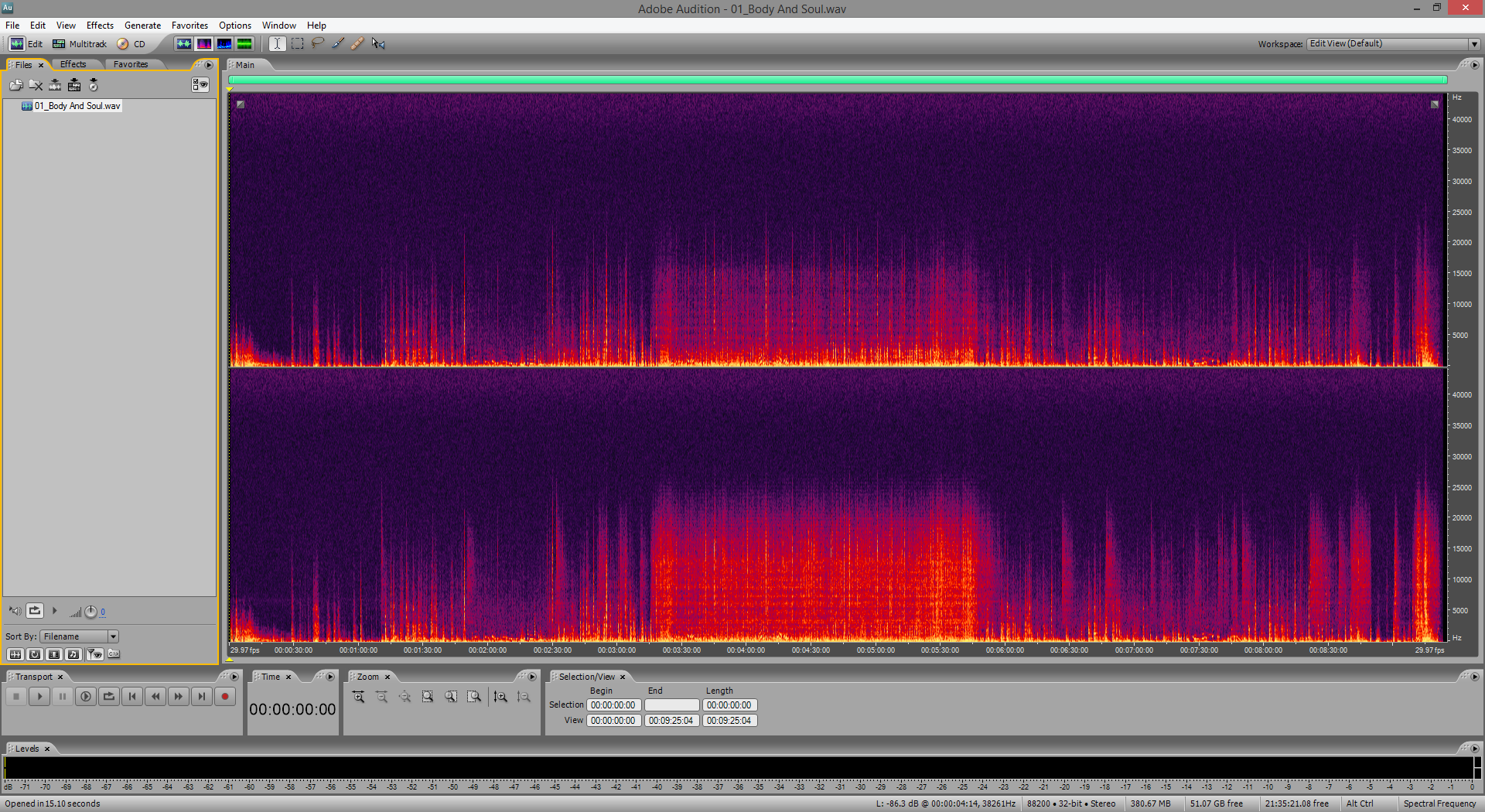The image size is (1485, 812).
Task: Enable looped playback in Transport
Action: pyautogui.click(x=109, y=696)
